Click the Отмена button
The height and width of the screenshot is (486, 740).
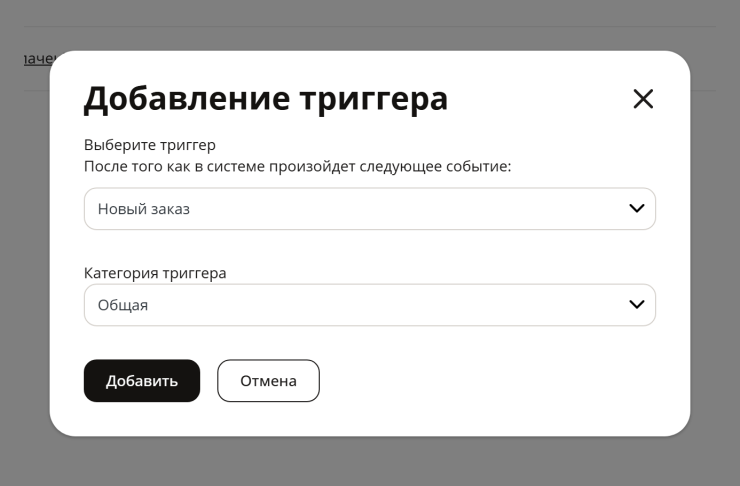(268, 381)
